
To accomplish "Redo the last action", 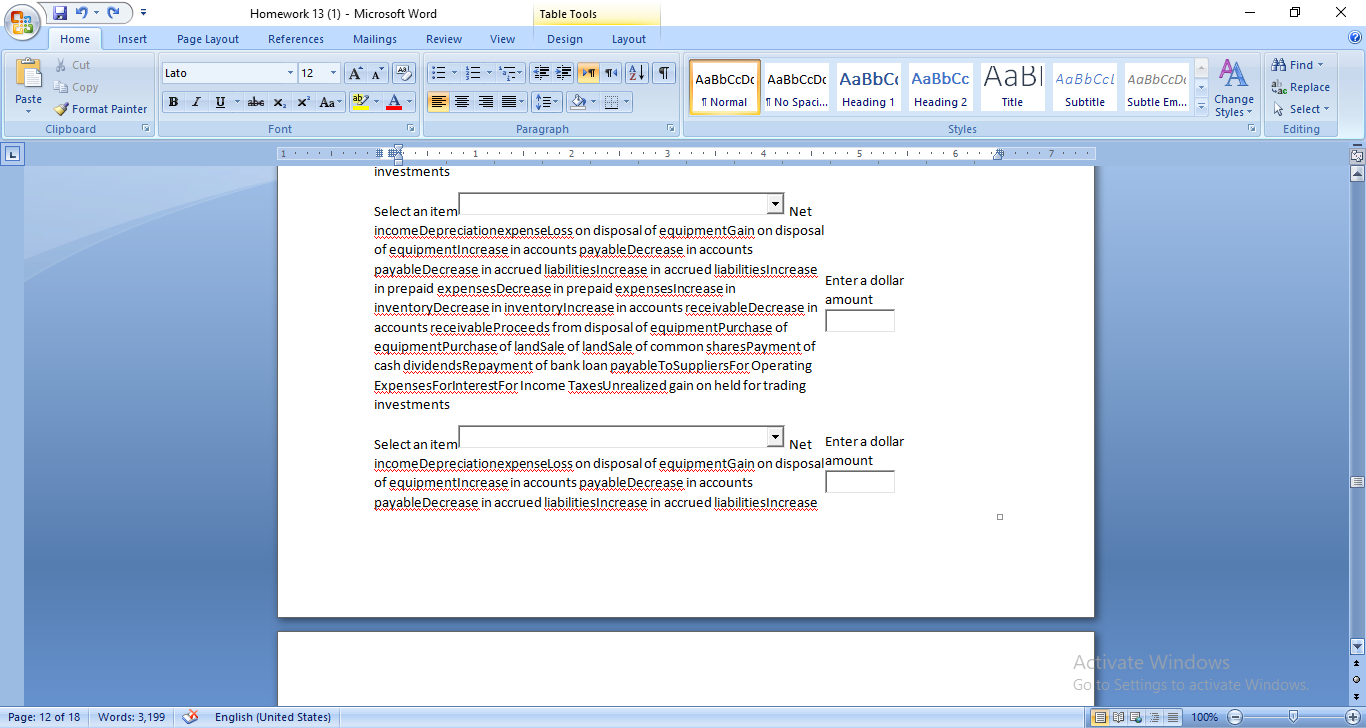I will tap(114, 14).
